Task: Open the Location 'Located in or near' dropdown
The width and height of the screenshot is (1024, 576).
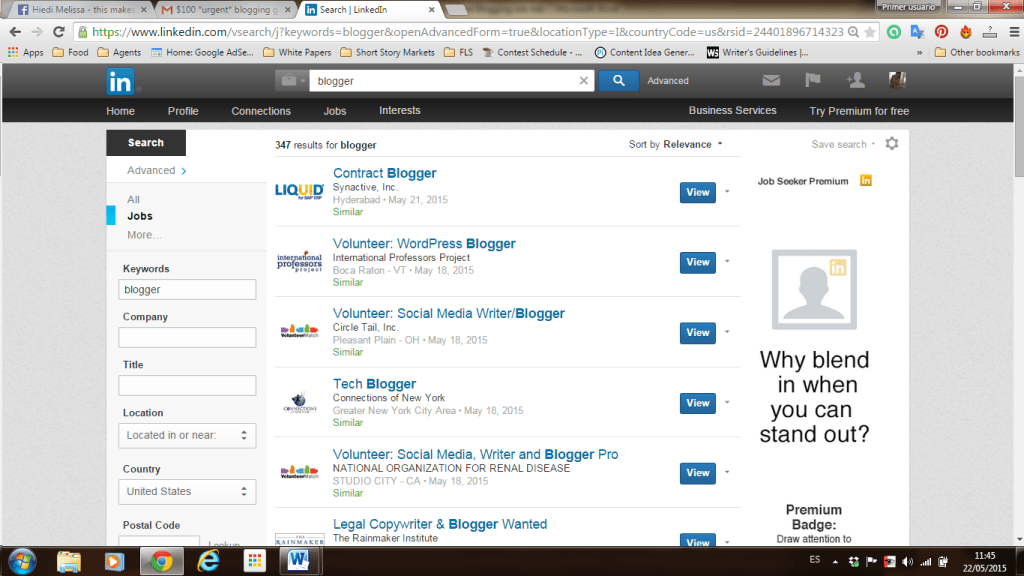Action: pyautogui.click(x=187, y=436)
